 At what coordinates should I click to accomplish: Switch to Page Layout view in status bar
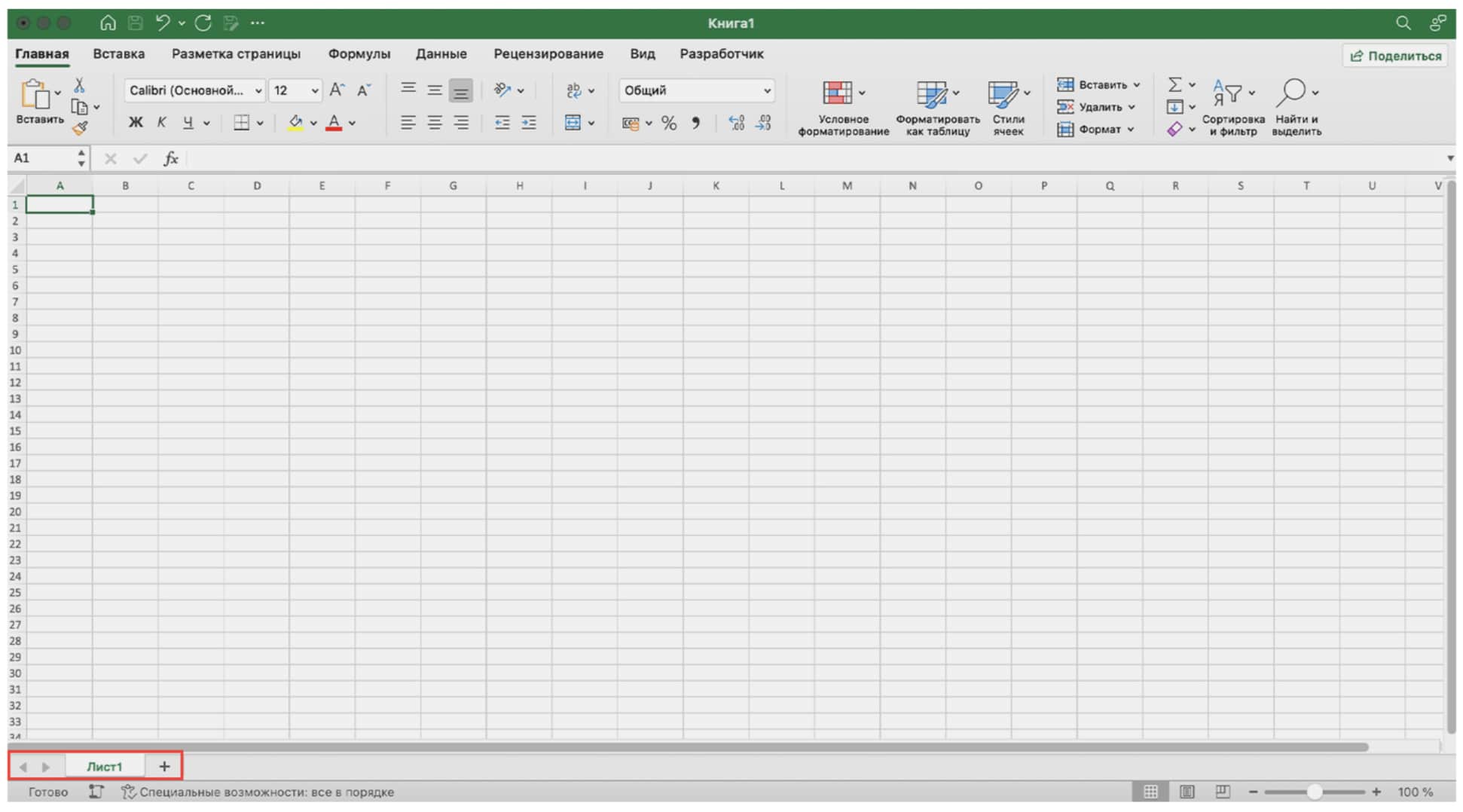tap(1187, 792)
